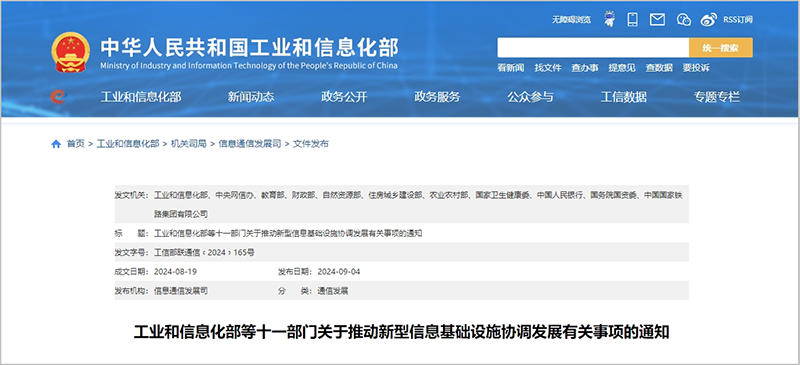Open 公众参与 navigation menu
800x365 pixels.
[530, 96]
